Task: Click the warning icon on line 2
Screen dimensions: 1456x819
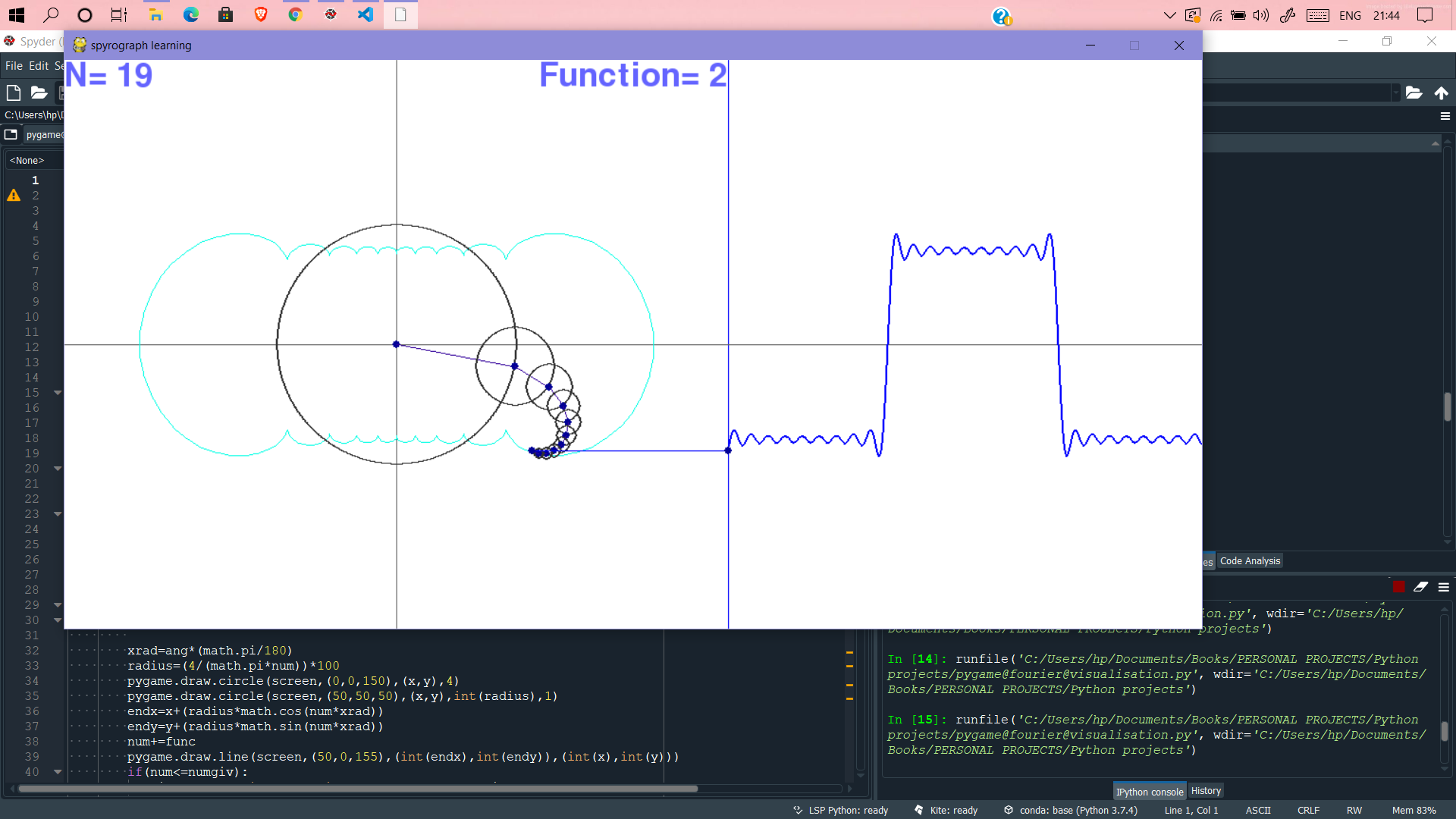Action: pos(14,196)
